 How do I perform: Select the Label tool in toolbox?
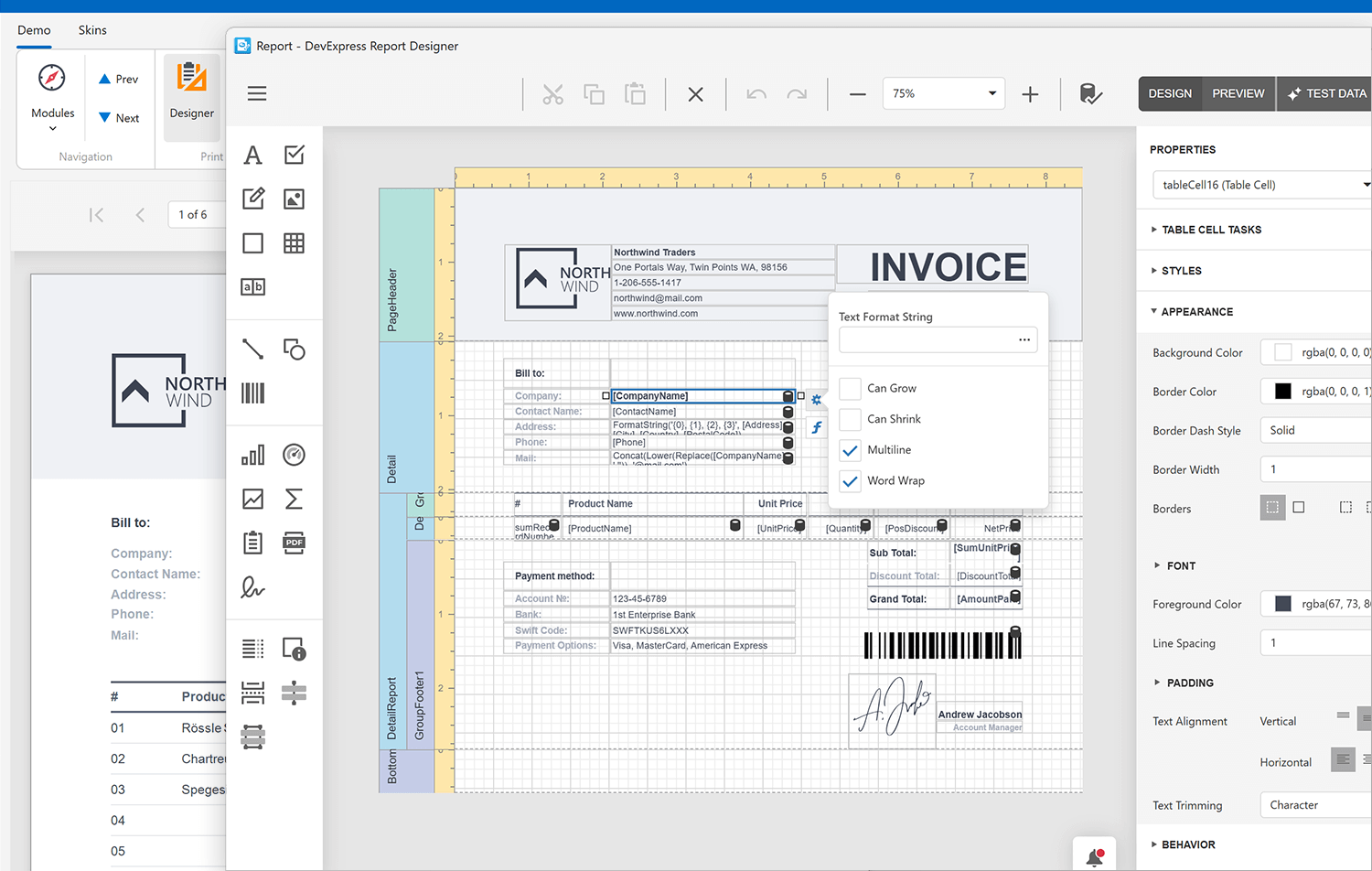coord(253,156)
